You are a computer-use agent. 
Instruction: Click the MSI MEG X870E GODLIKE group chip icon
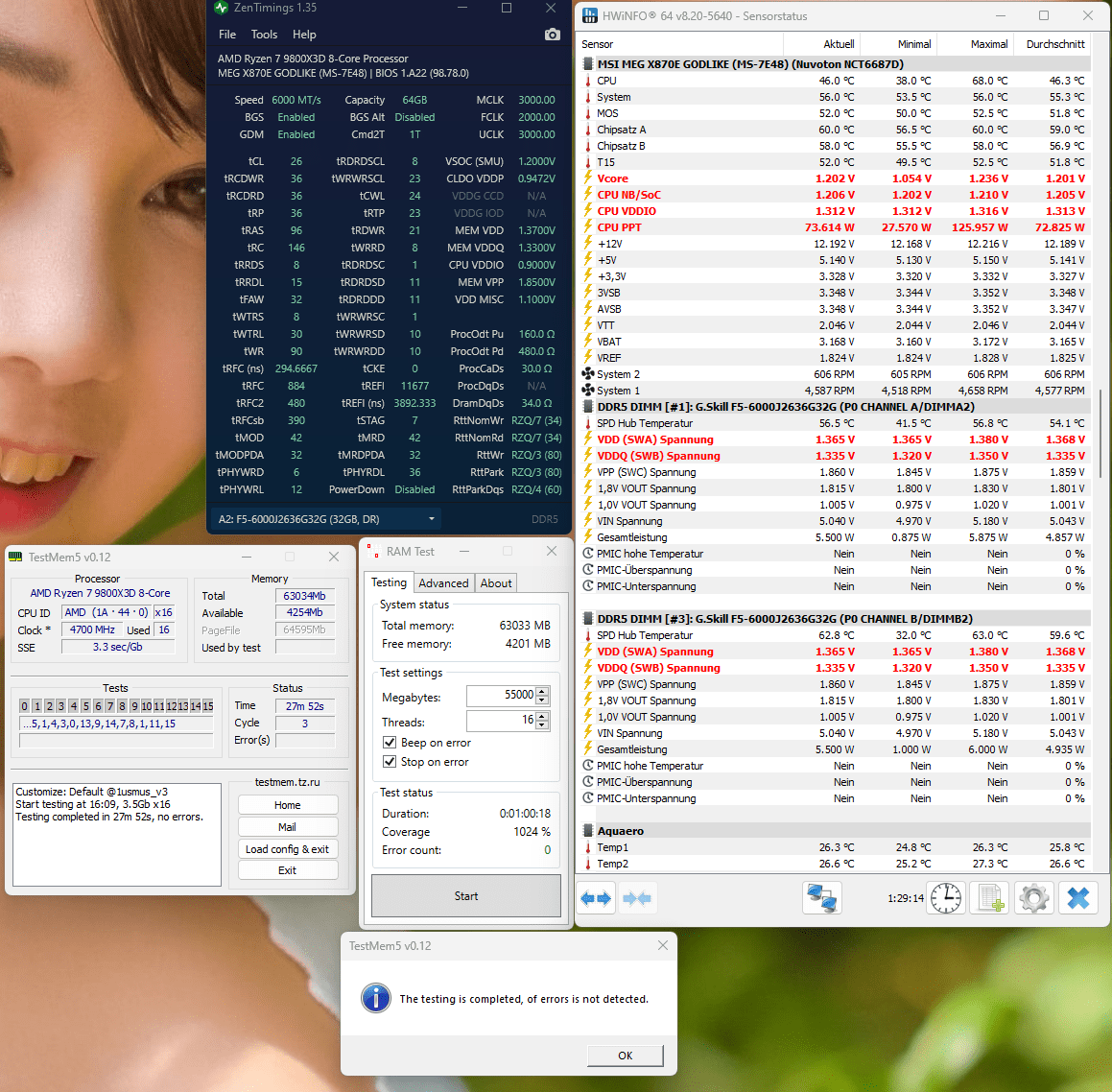pyautogui.click(x=588, y=64)
